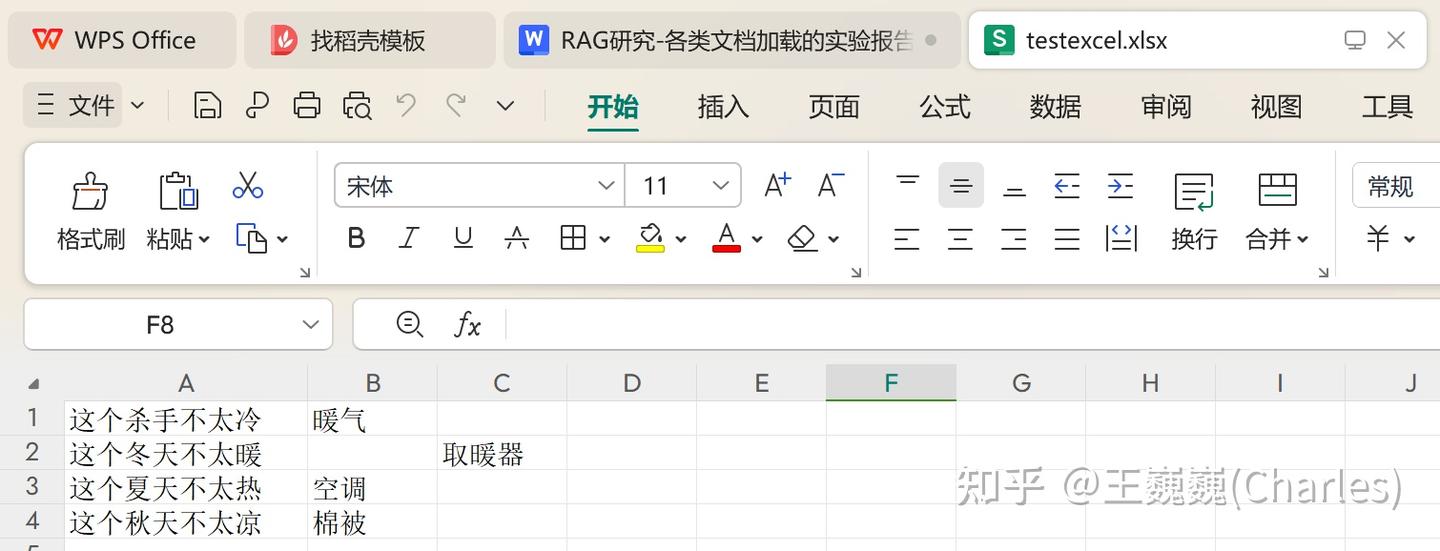Select middle vertical alignment
Screen dimensions: 1440x551
(960, 185)
